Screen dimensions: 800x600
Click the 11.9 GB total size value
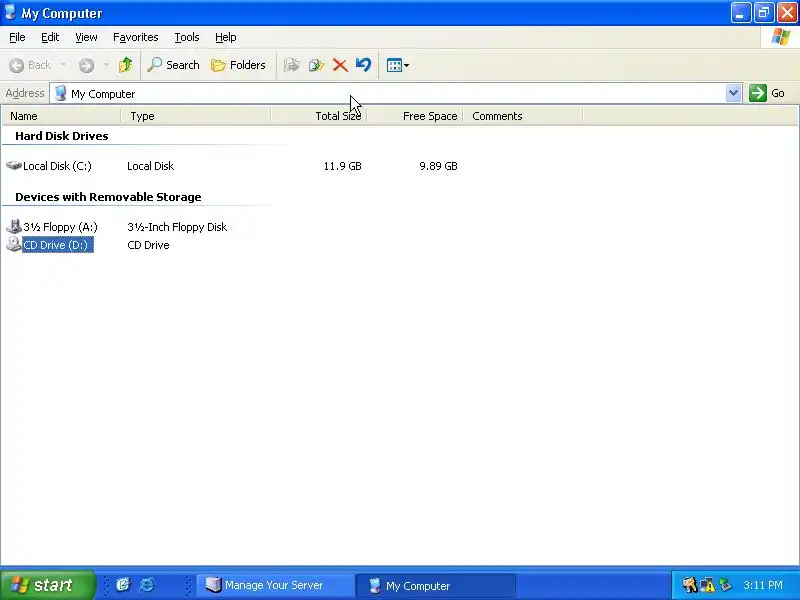tap(342, 166)
